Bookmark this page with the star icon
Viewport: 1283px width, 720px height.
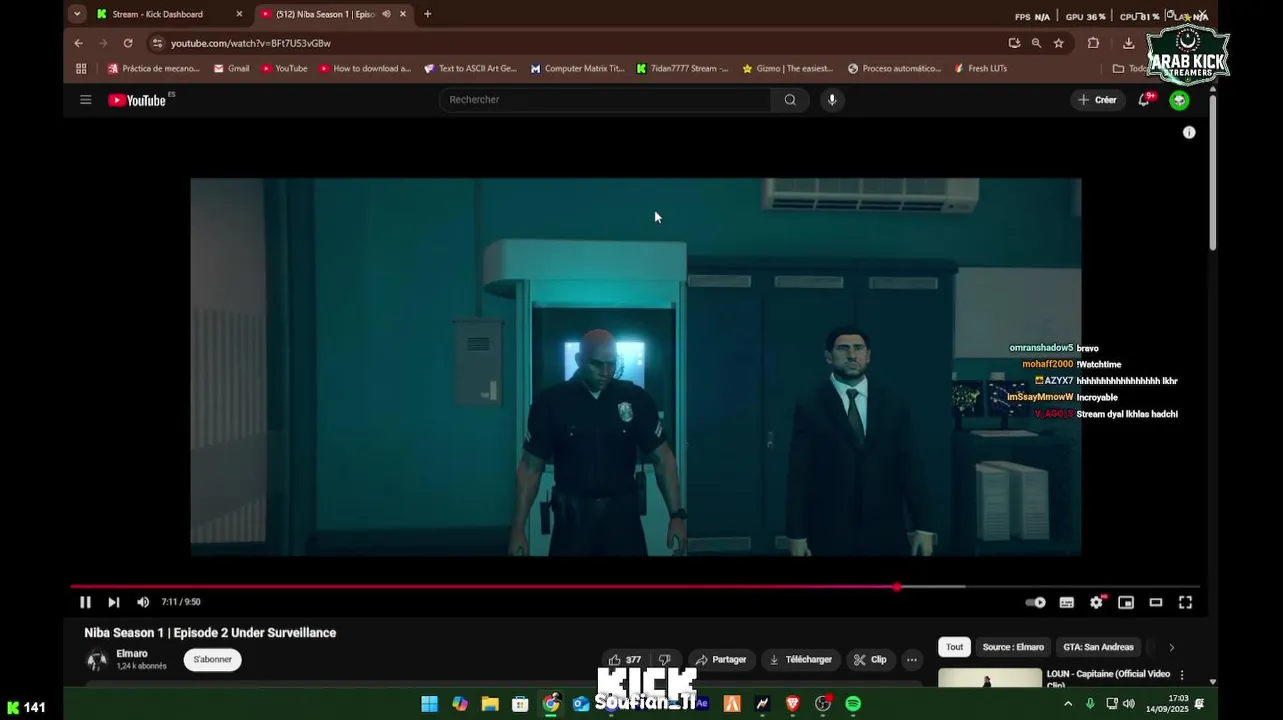click(1059, 43)
